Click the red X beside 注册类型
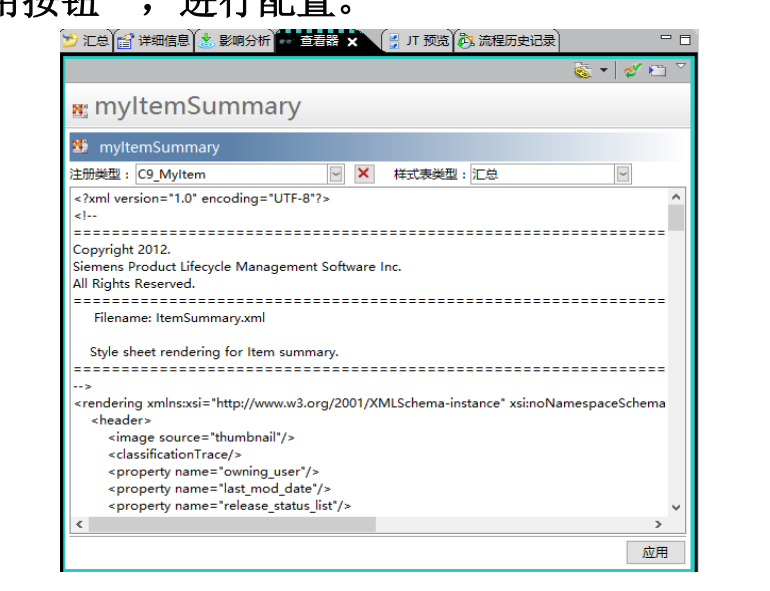The image size is (770, 591). (x=364, y=173)
